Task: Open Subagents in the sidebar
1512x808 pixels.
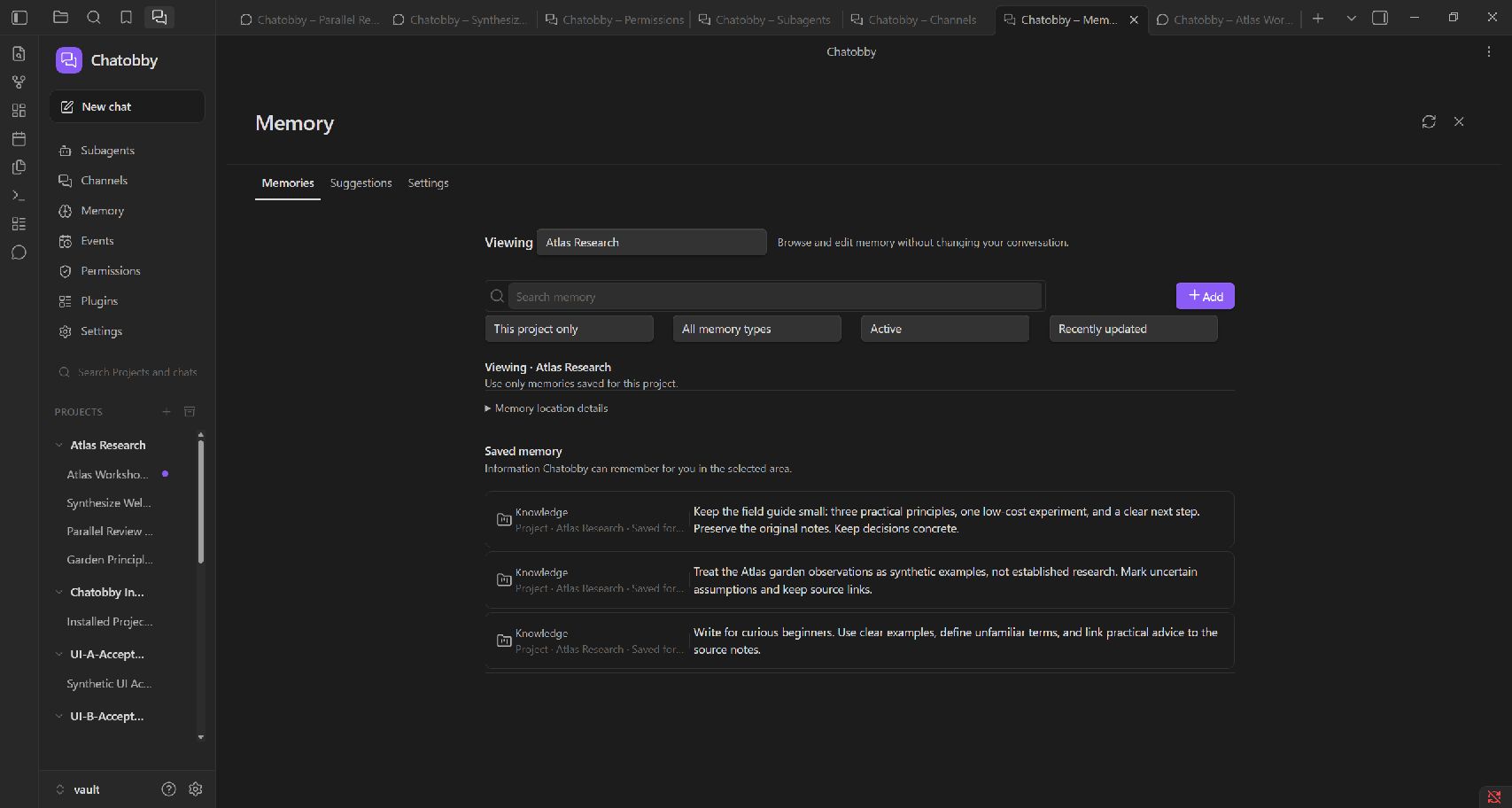Action: (x=127, y=151)
